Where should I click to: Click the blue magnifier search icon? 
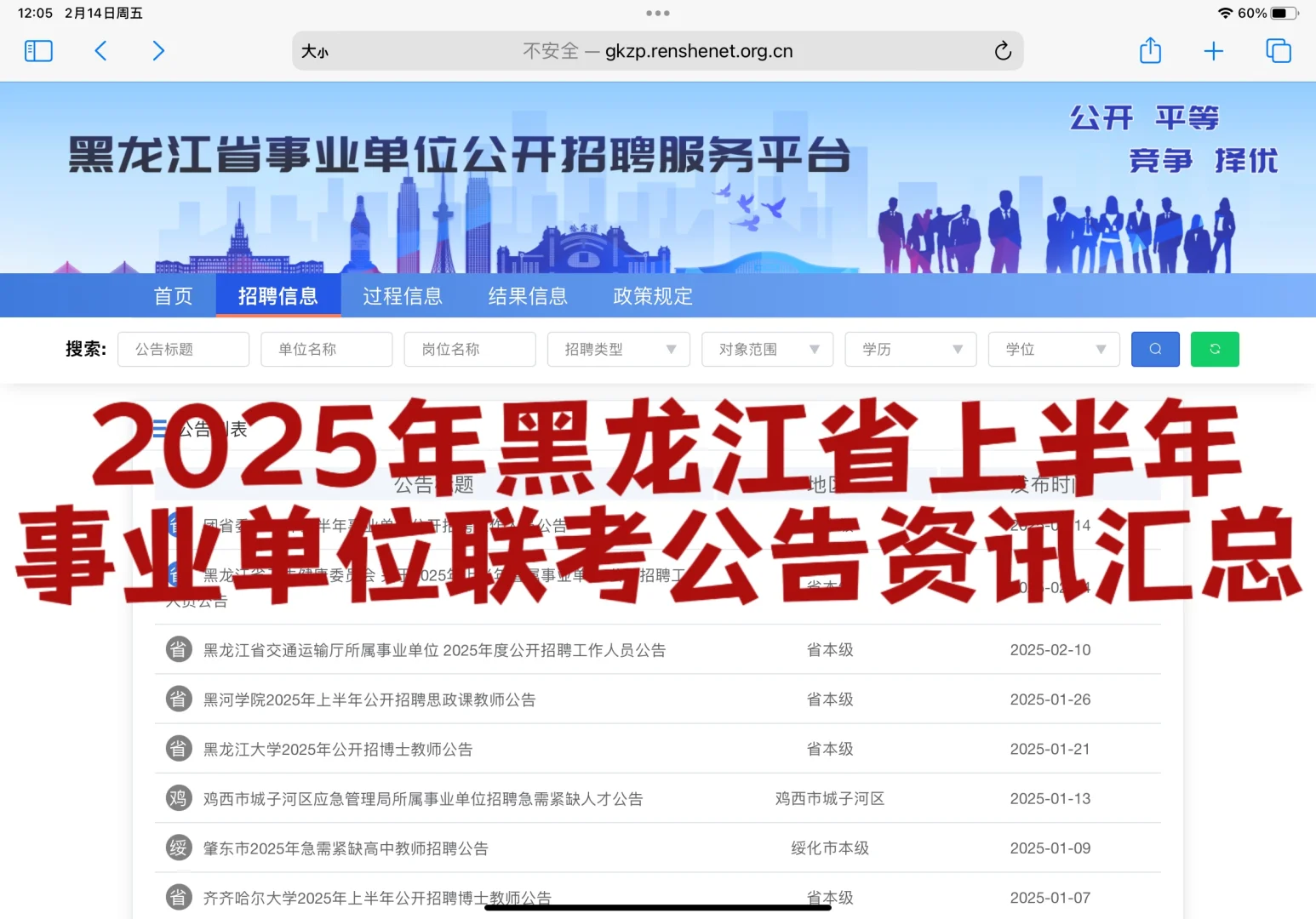click(1154, 349)
